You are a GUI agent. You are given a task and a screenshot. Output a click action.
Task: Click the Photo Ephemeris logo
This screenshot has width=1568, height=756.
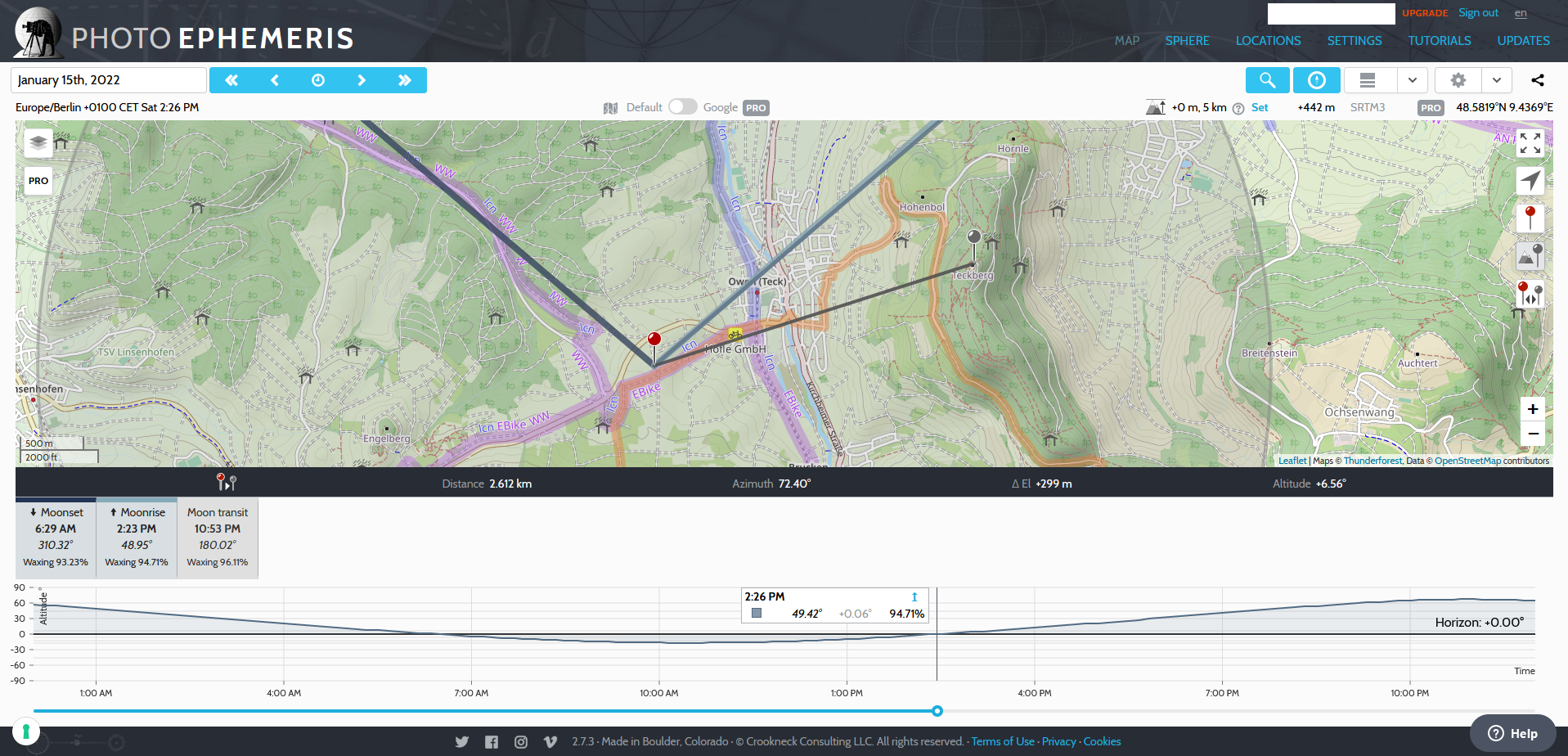[184, 33]
